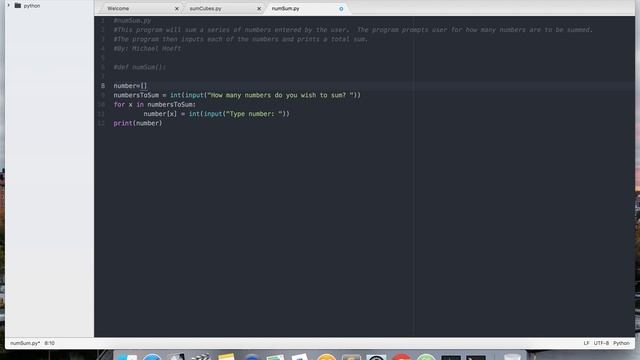The image size is (640, 360).
Task: Expand the python folder tree arrow
Action: coord(9,6)
